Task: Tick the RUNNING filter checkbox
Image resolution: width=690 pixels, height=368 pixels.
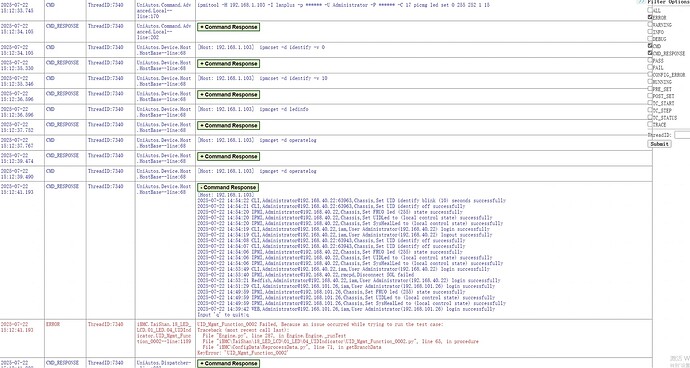Action: (650, 81)
